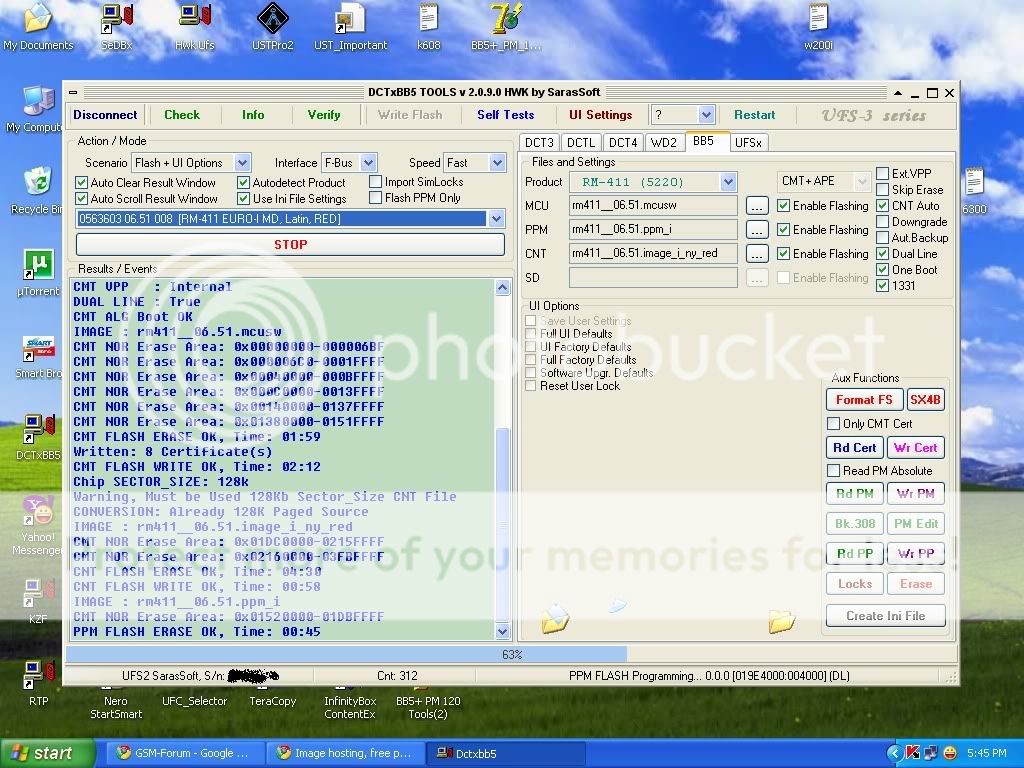Open the Smart Bro desktop shortcut
Image resolution: width=1024 pixels, height=768 pixels.
[x=38, y=357]
